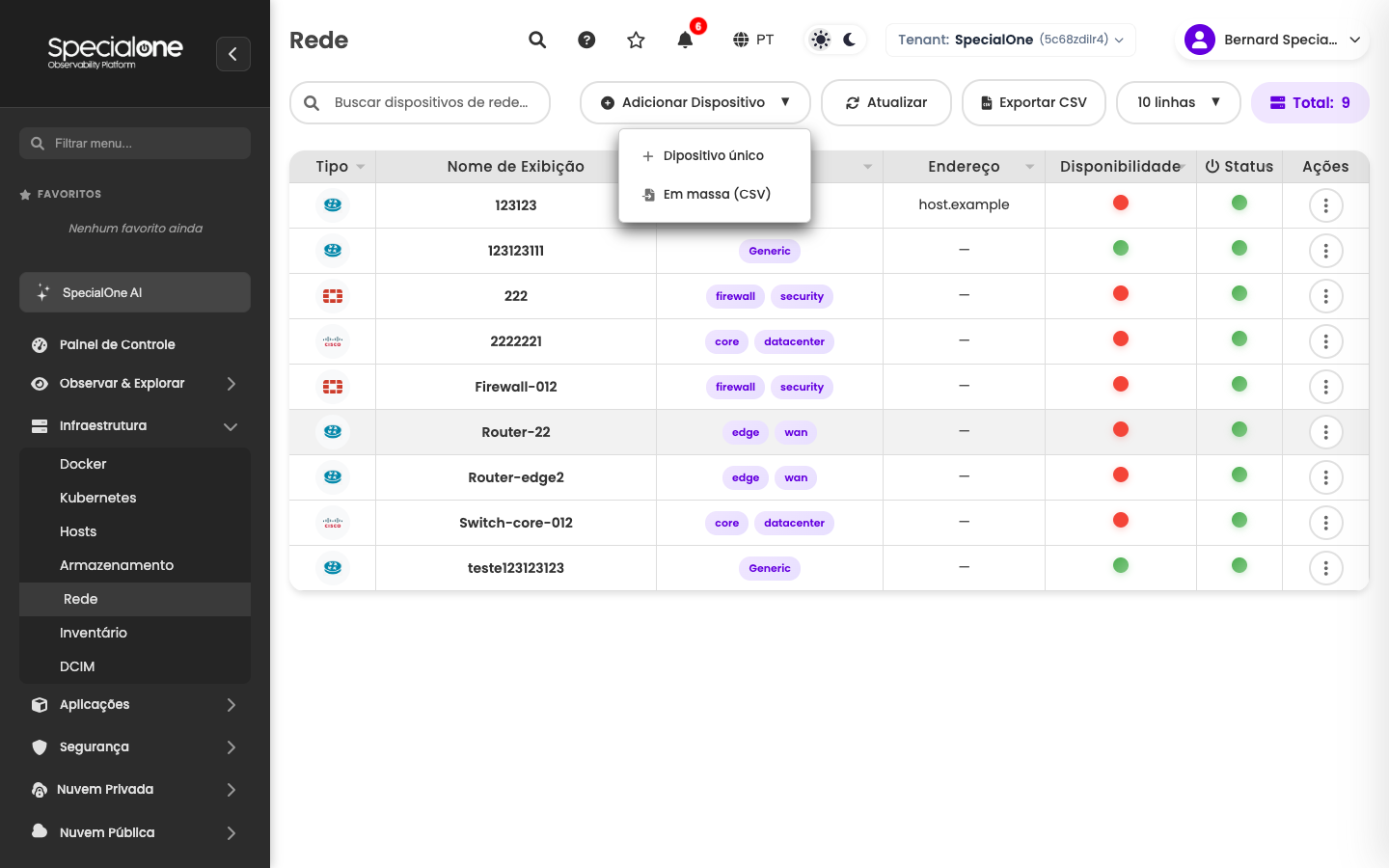Viewport: 1389px width, 868px height.
Task: Go to Kubernetes in sidebar
Action: [x=135, y=498]
